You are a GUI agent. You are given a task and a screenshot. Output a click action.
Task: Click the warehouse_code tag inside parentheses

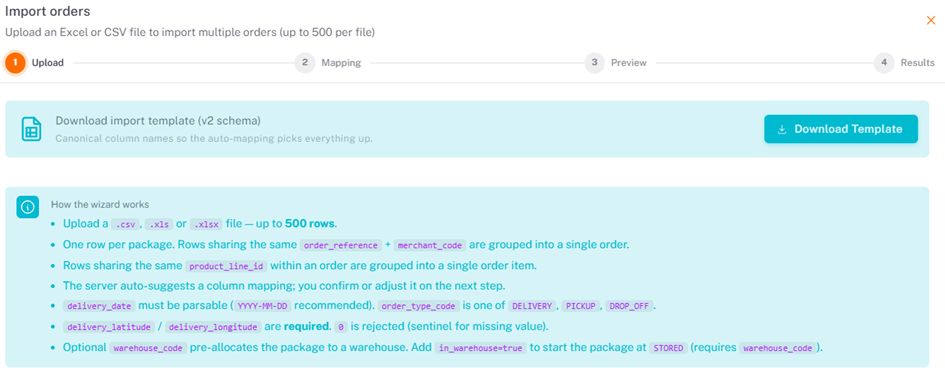click(778, 348)
